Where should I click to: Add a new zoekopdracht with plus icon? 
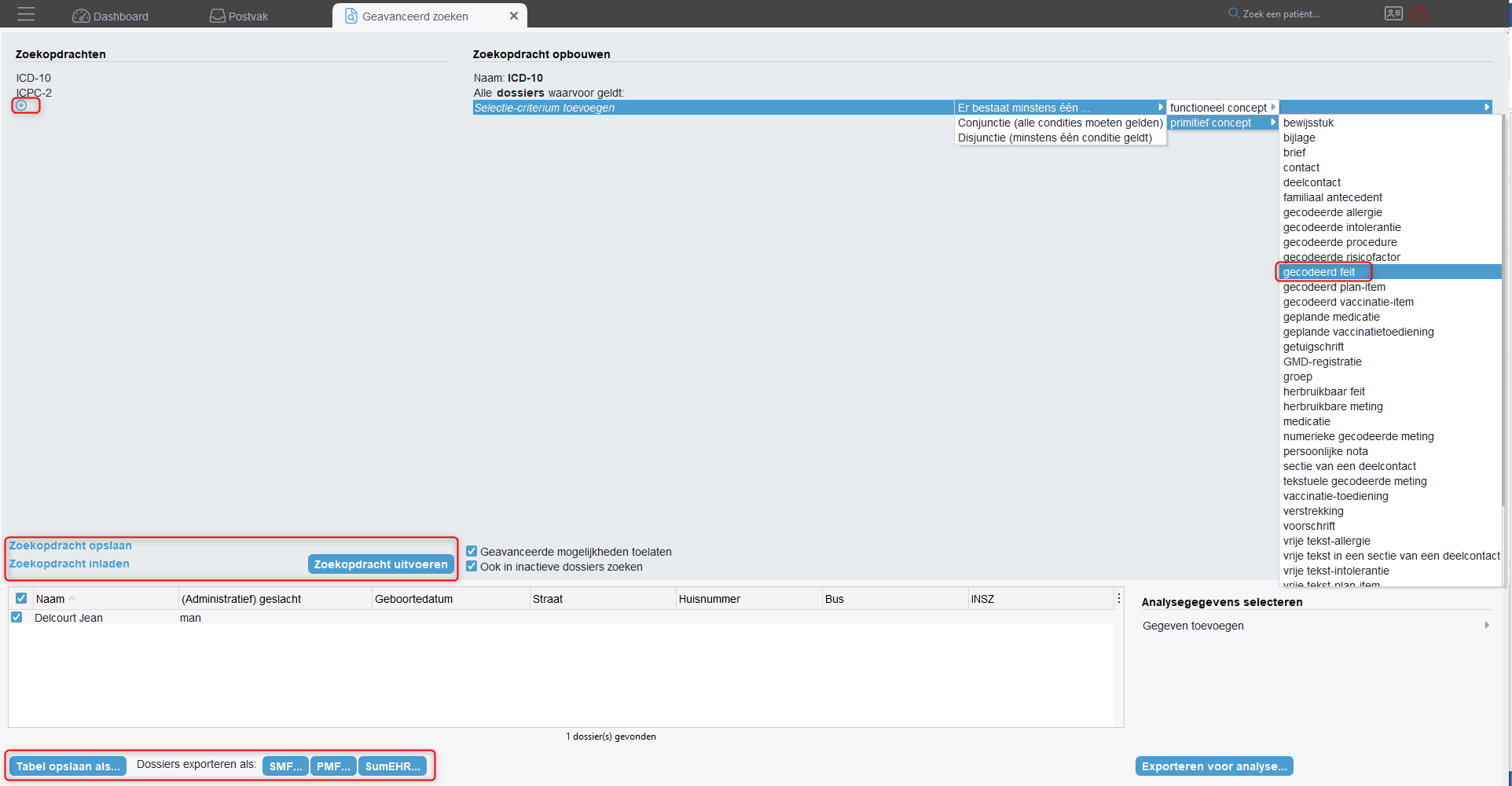21,105
